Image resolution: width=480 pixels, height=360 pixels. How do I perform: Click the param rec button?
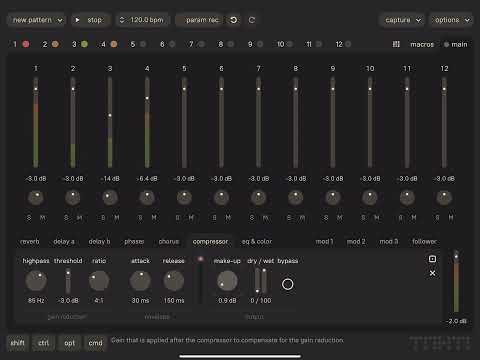pyautogui.click(x=202, y=20)
